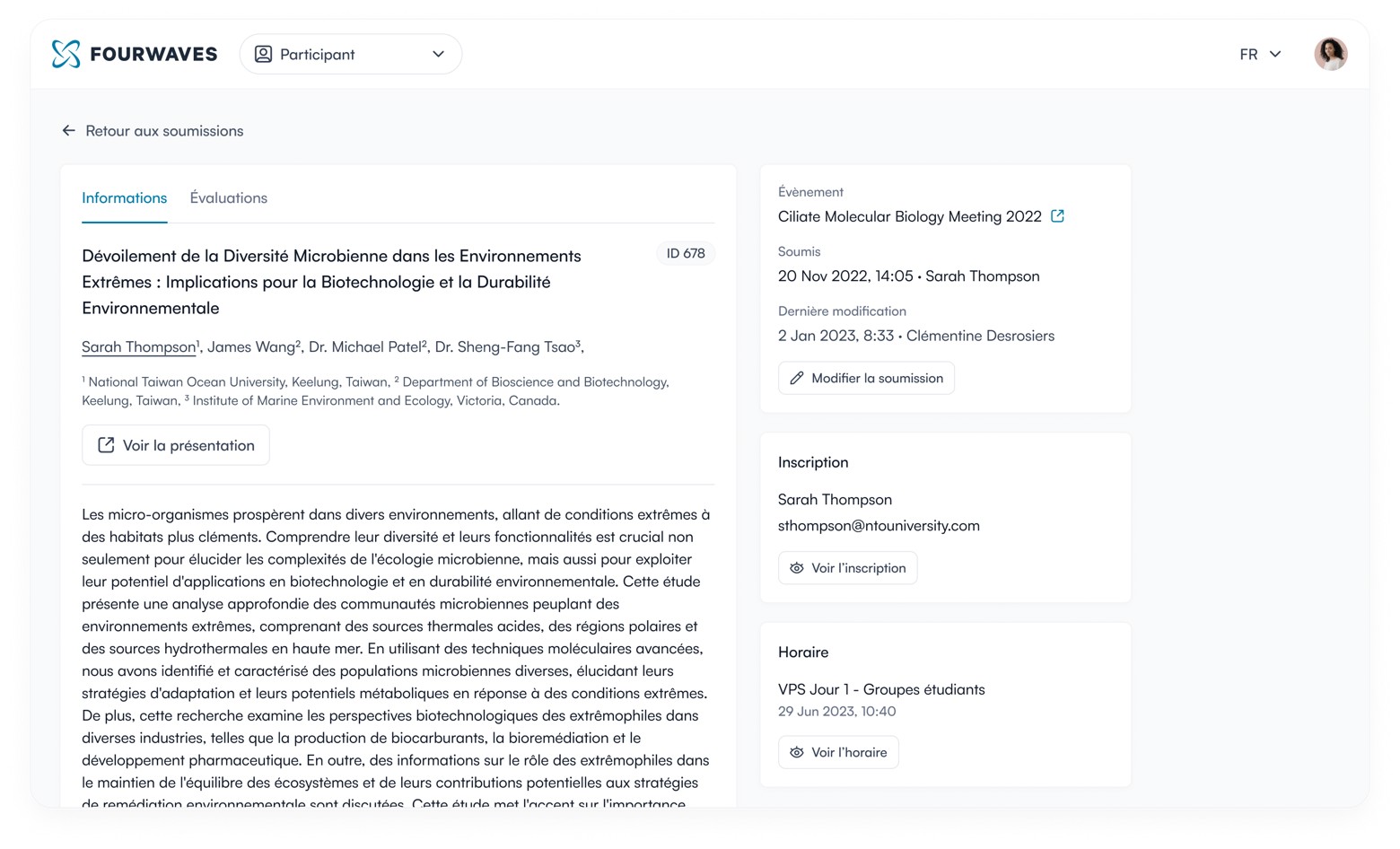
Task: Click the eye icon in Voir l'horaire
Action: (796, 753)
